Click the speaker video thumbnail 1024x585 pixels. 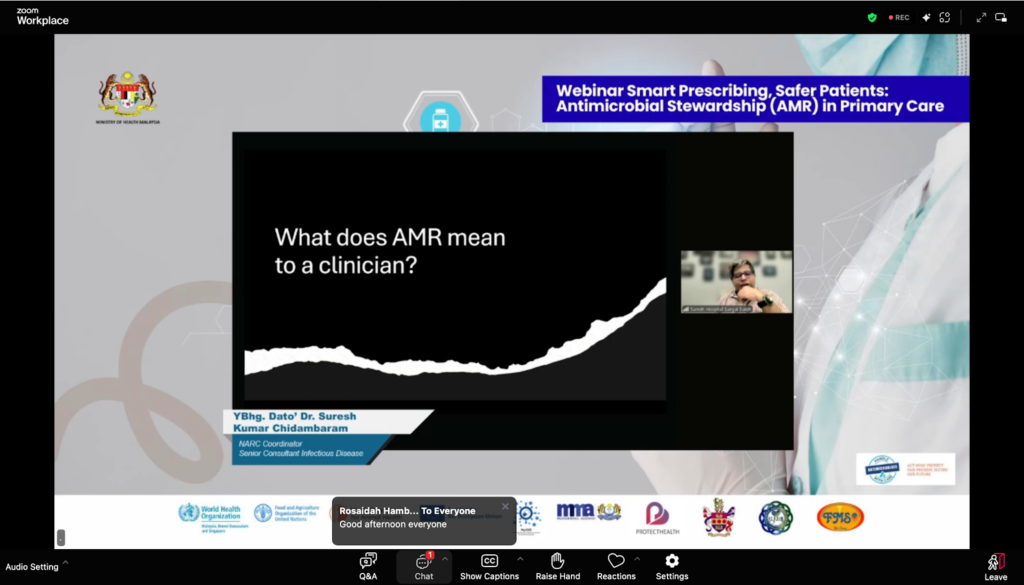click(736, 281)
